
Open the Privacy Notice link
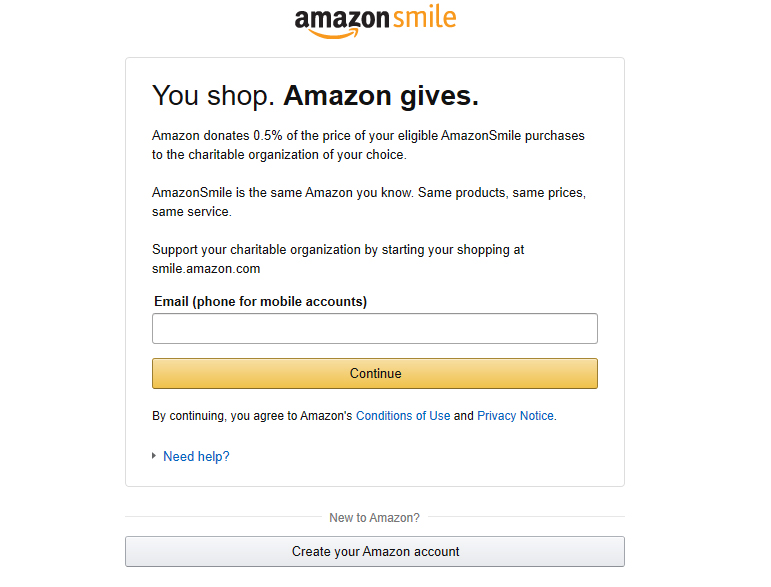tap(515, 416)
